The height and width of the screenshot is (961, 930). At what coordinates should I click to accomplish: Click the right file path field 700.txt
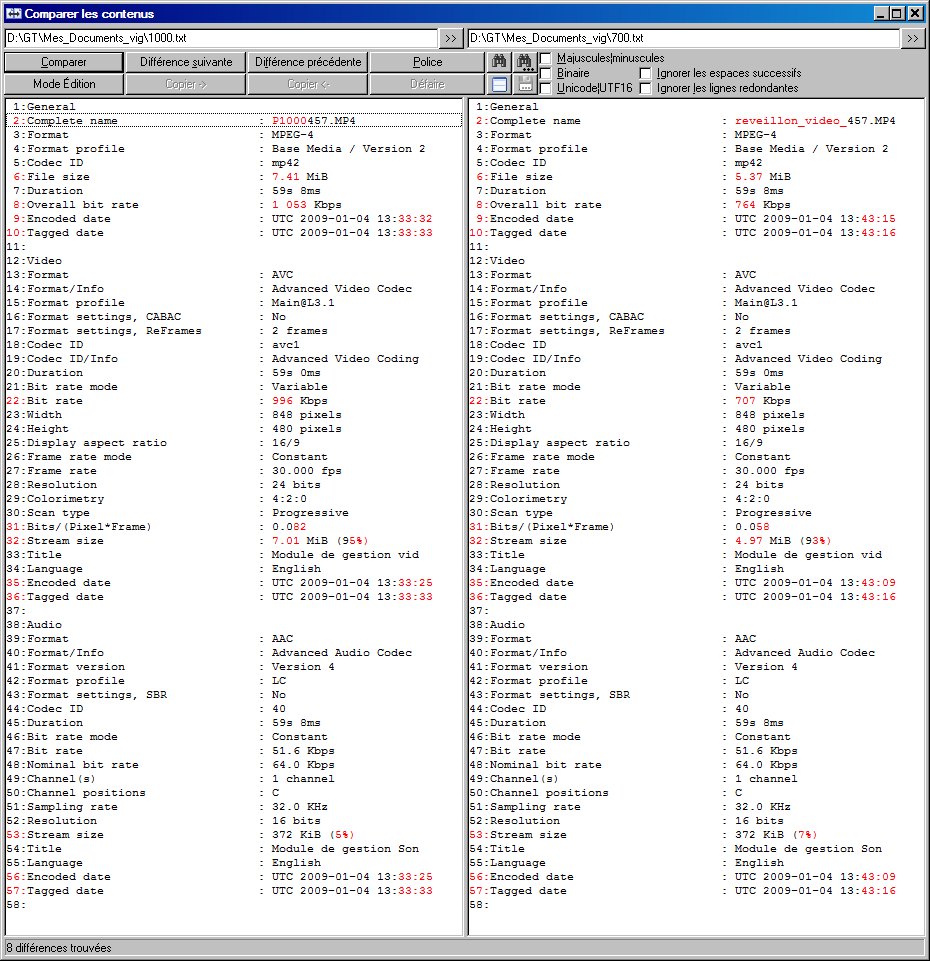[x=684, y=38]
